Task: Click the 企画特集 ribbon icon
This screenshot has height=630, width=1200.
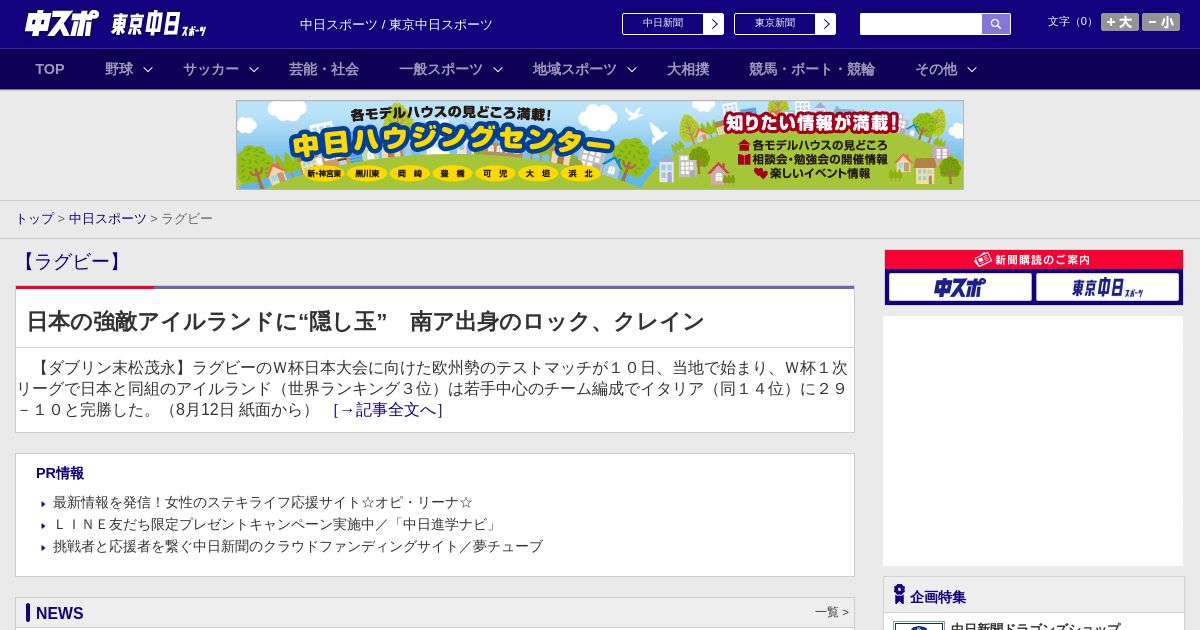Action: point(899,595)
